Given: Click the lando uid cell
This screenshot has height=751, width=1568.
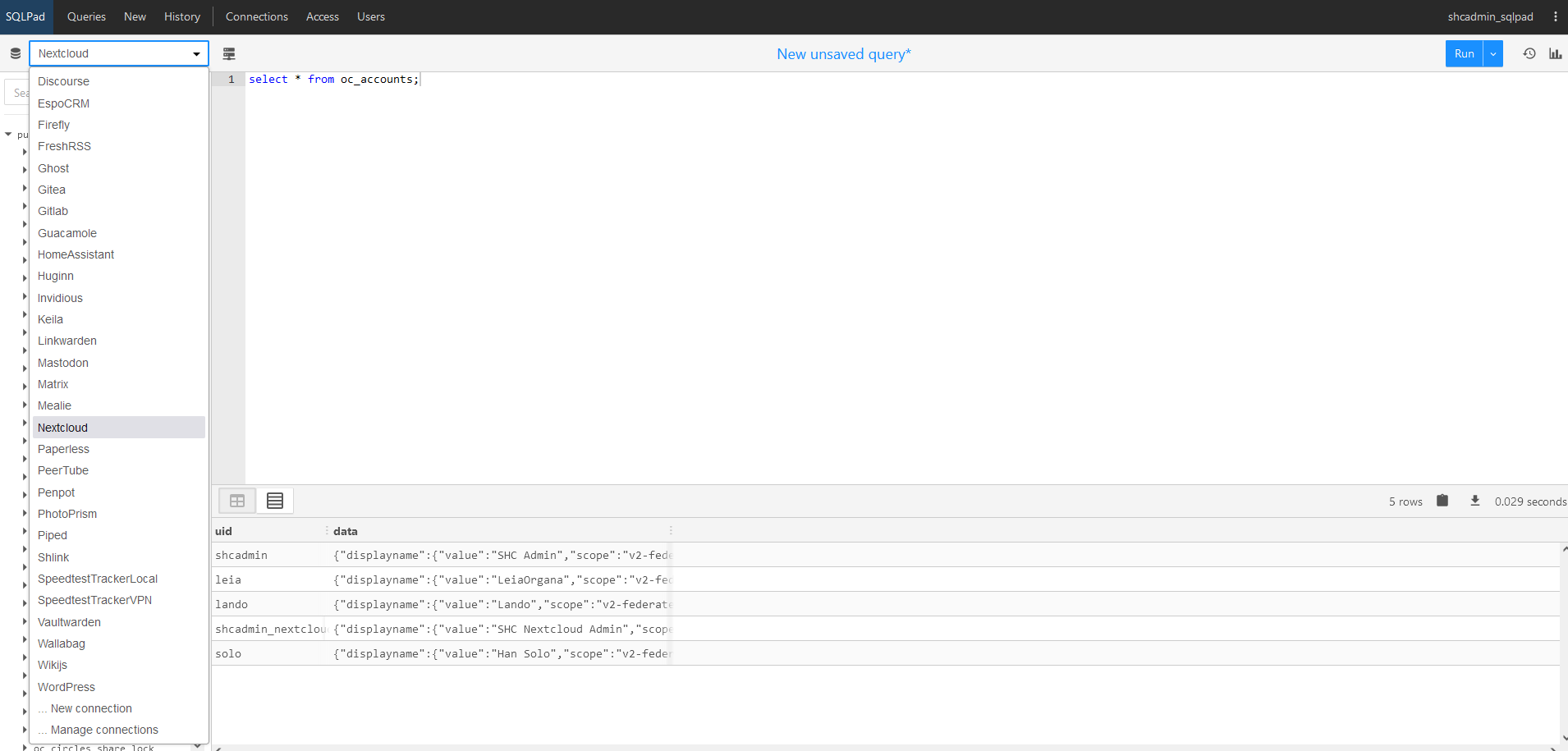Looking at the screenshot, I should tap(269, 604).
